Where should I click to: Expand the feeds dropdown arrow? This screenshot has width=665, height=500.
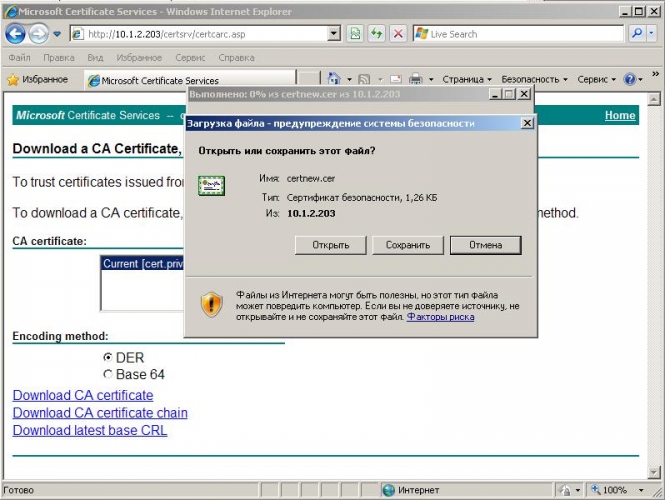tap(380, 79)
